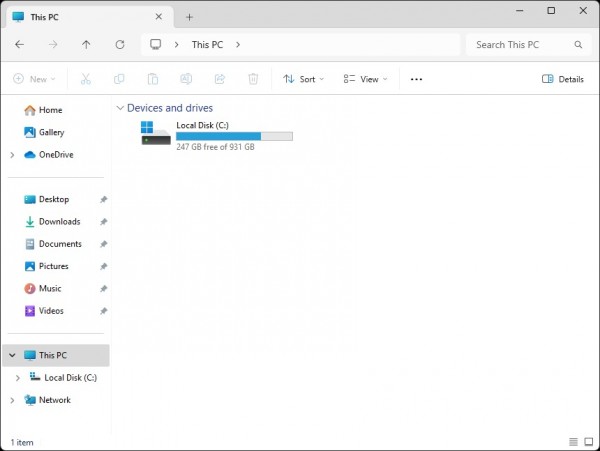Screen dimensions: 600x451
Task: Go forward using the forward arrow
Action: (x=53, y=45)
